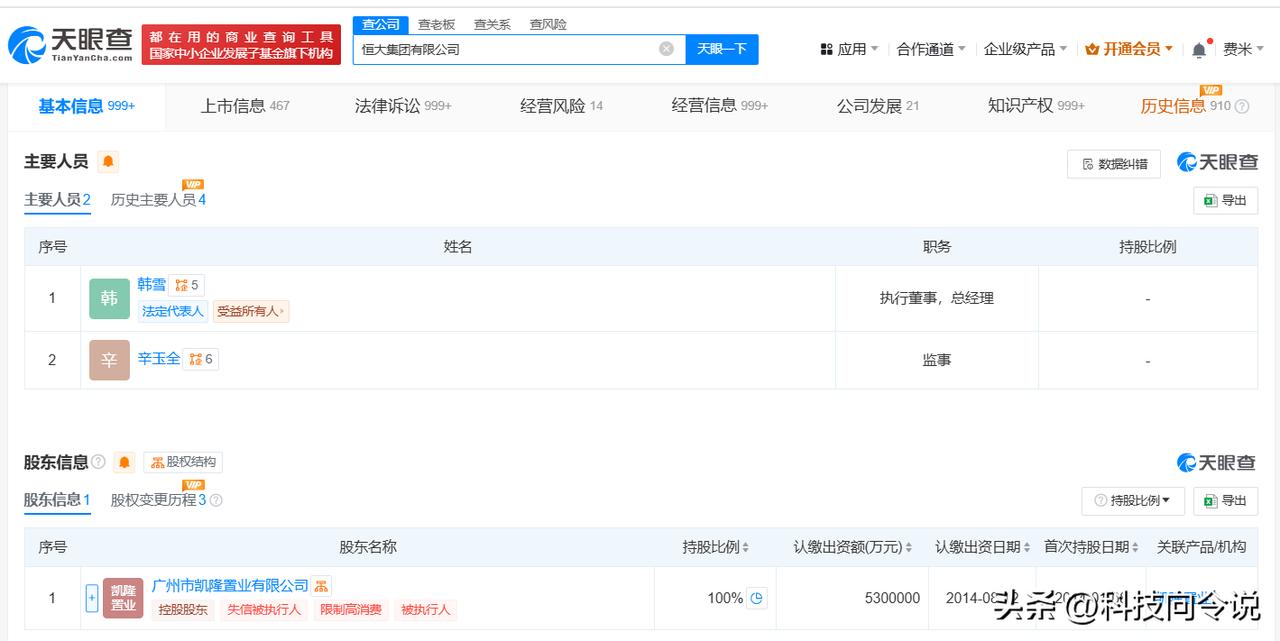Select the 股东信息 1 sub-tab
Image resolution: width=1280 pixels, height=641 pixels.
pos(57,500)
